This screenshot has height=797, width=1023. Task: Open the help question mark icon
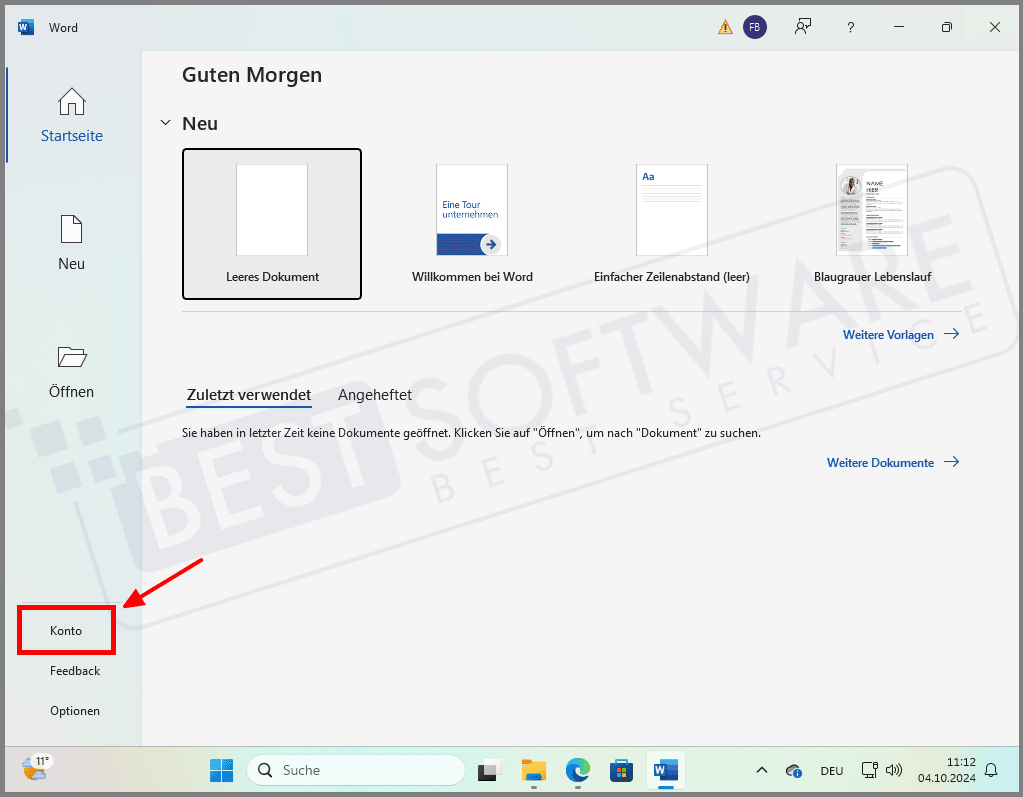coord(850,27)
